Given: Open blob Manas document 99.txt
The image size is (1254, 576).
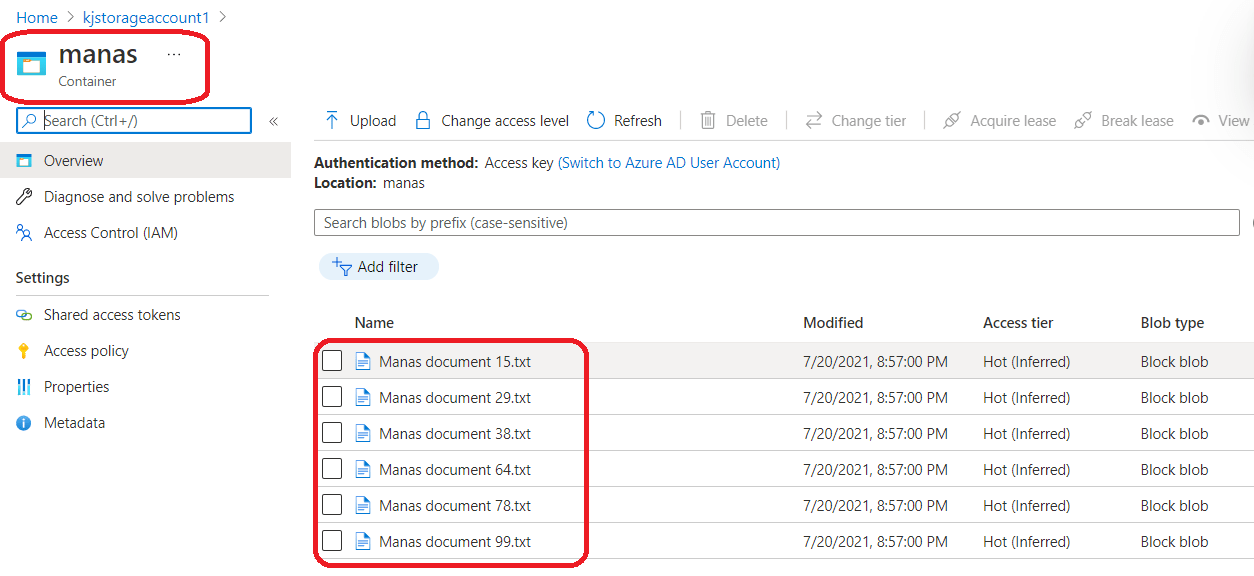Looking at the screenshot, I should 455,541.
